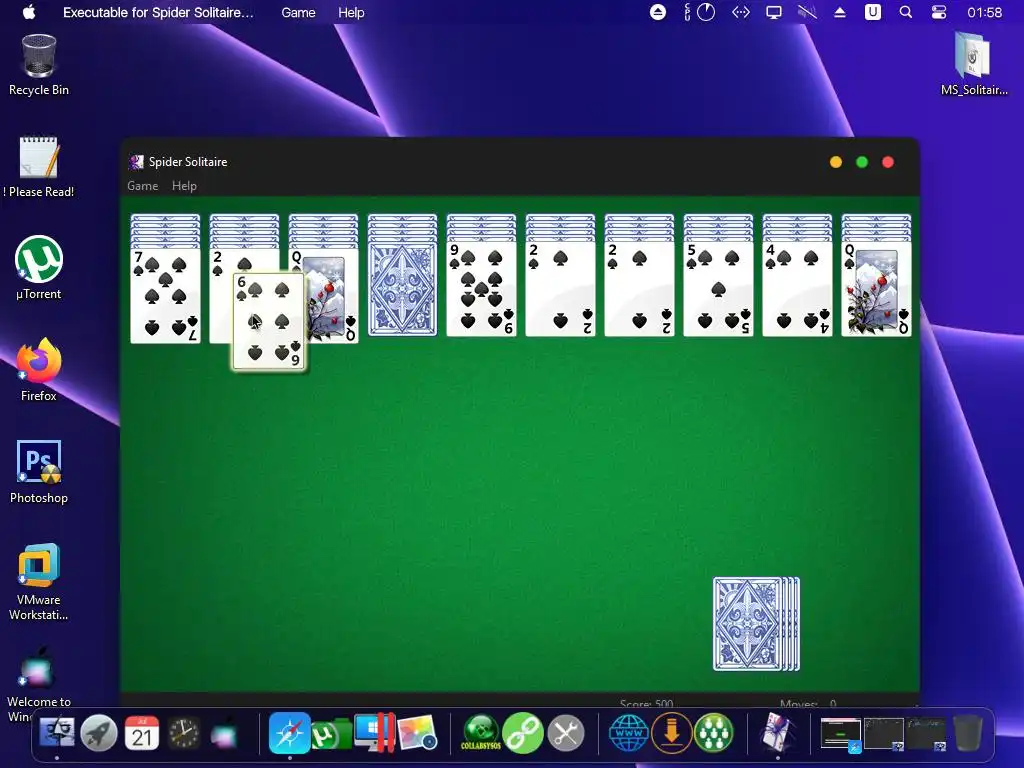Open Game in the top macOS menu bar
The height and width of the screenshot is (768, 1024).
[298, 12]
